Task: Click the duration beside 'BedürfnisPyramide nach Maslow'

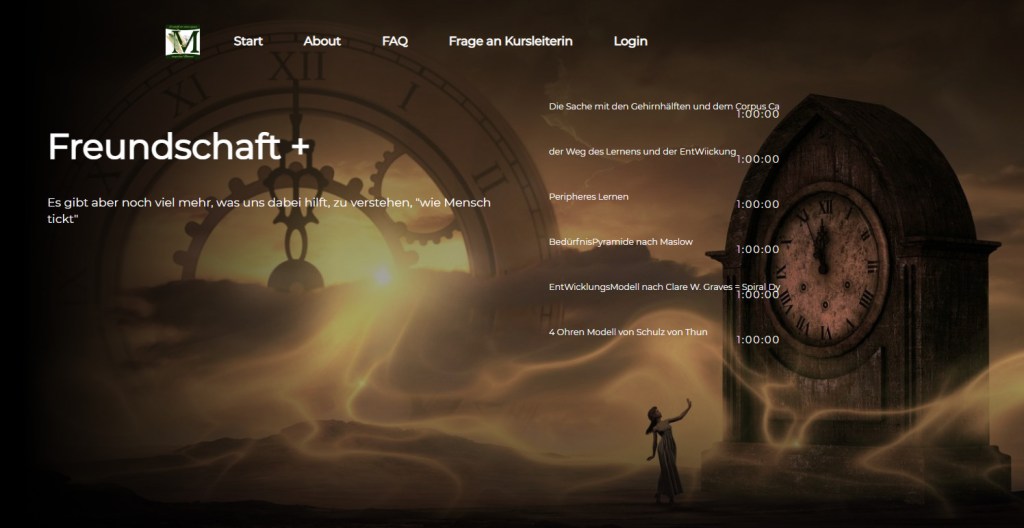Action: [x=757, y=249]
